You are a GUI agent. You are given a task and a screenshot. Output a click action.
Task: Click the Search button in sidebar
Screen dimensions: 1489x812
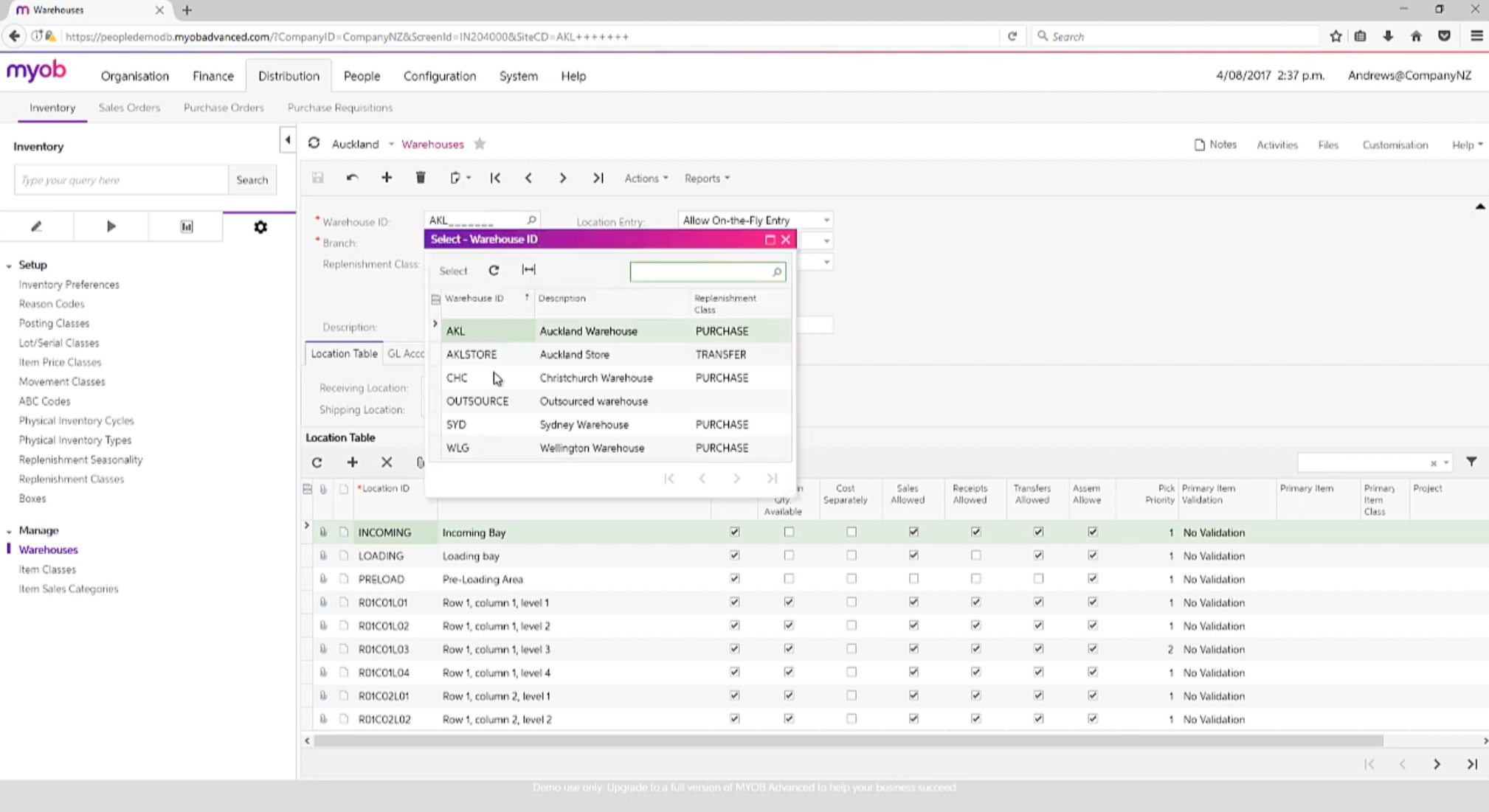tap(252, 179)
